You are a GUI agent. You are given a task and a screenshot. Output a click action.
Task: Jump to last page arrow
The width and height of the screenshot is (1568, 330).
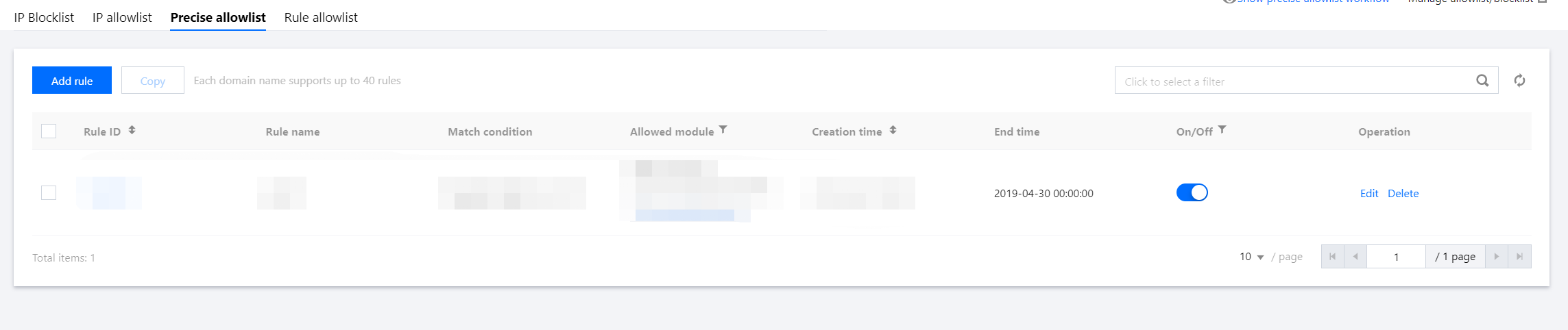pos(1519,257)
